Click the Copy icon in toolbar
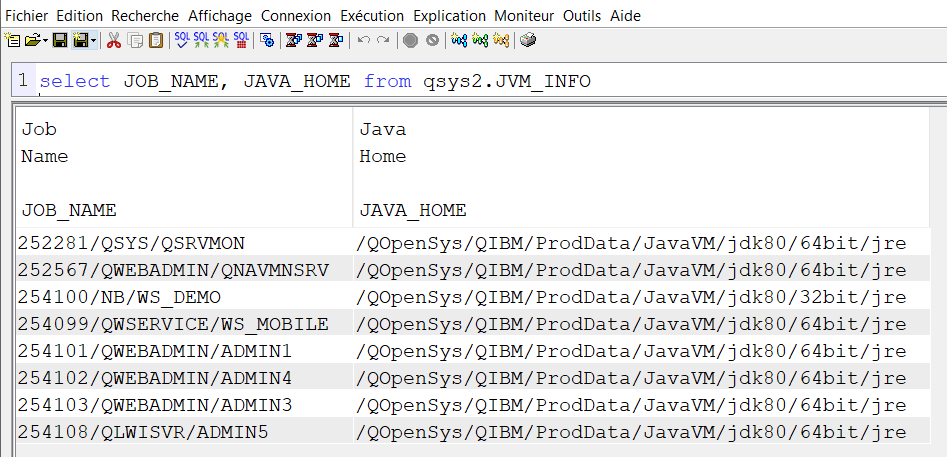The image size is (947, 457). click(135, 40)
